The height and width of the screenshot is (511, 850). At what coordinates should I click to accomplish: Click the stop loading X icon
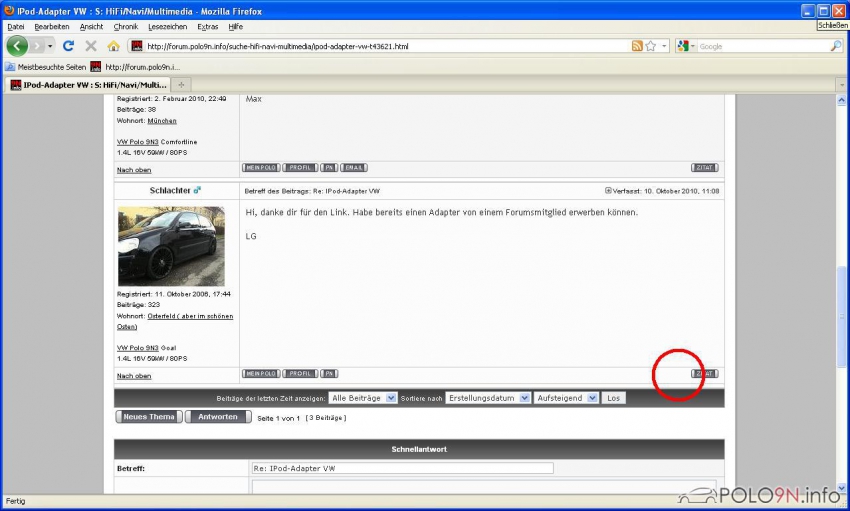tap(91, 46)
